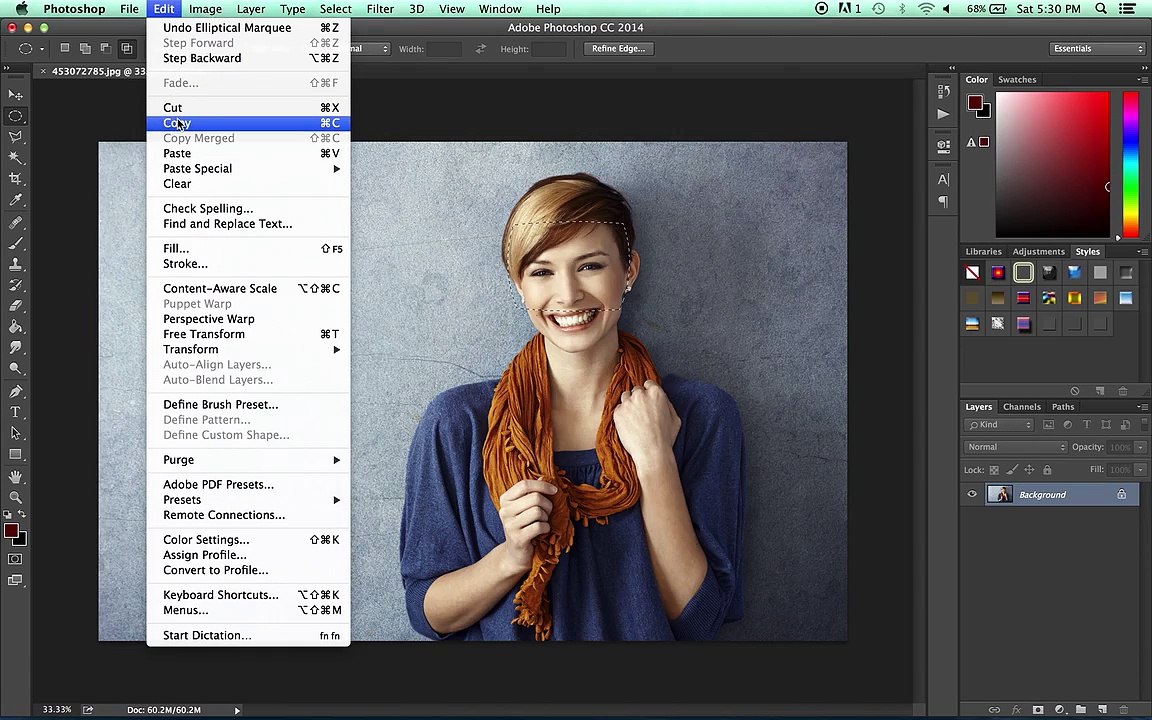Select the Elliptical Marquee tool in toolbox
Image resolution: width=1152 pixels, height=720 pixels.
pyautogui.click(x=15, y=116)
